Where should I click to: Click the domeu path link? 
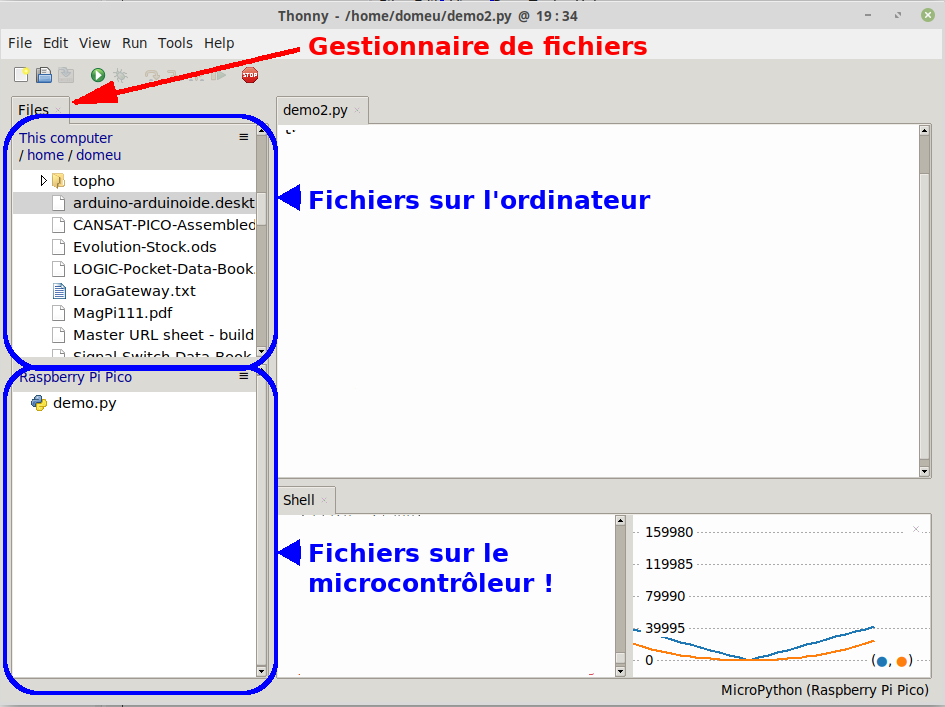[98, 155]
